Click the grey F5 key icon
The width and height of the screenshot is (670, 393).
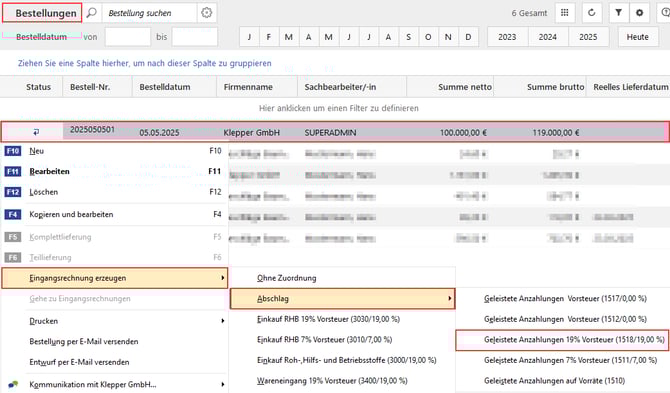[x=13, y=237]
